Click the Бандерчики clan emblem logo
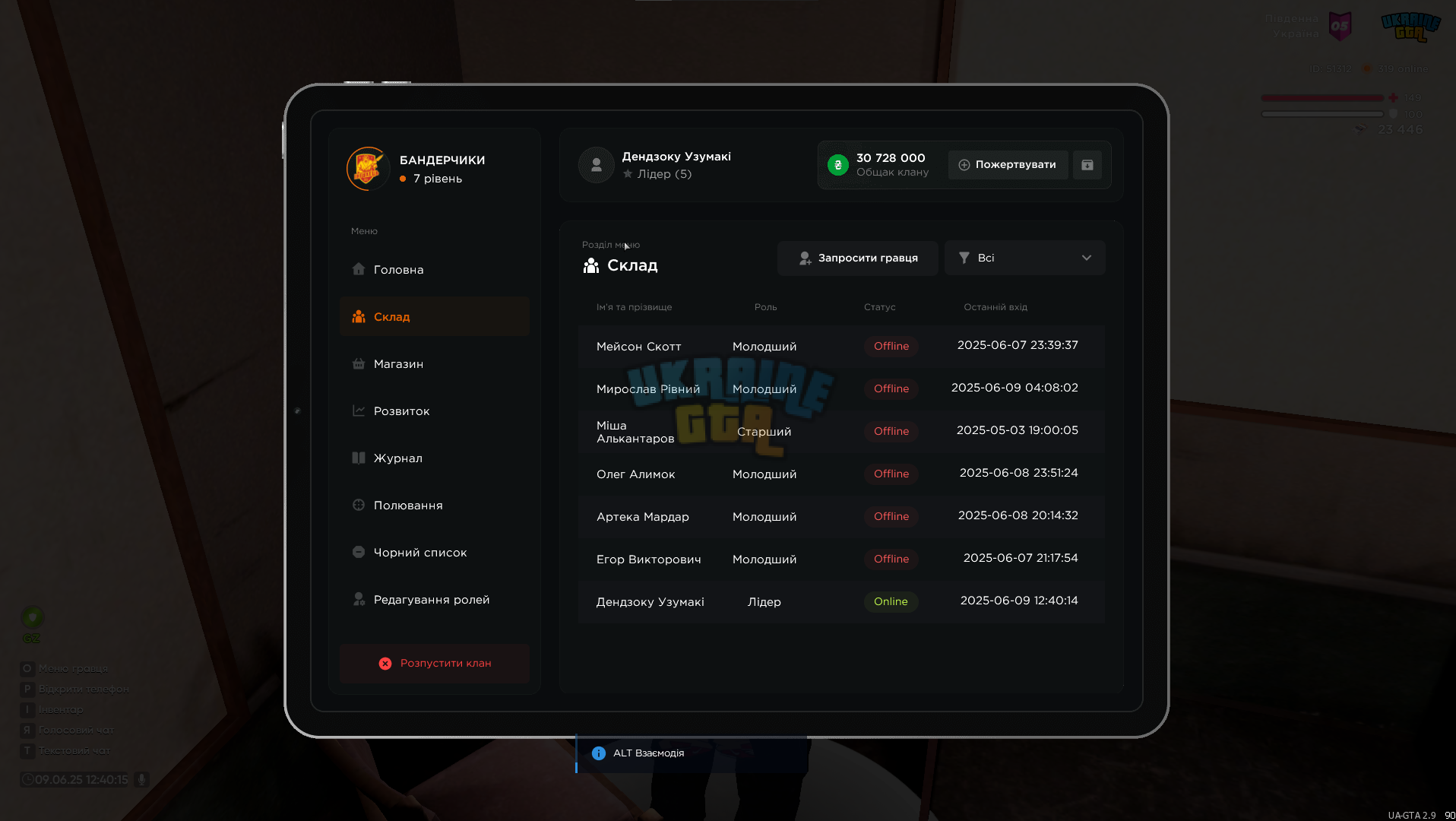Image resolution: width=1456 pixels, height=821 pixels. click(x=368, y=168)
